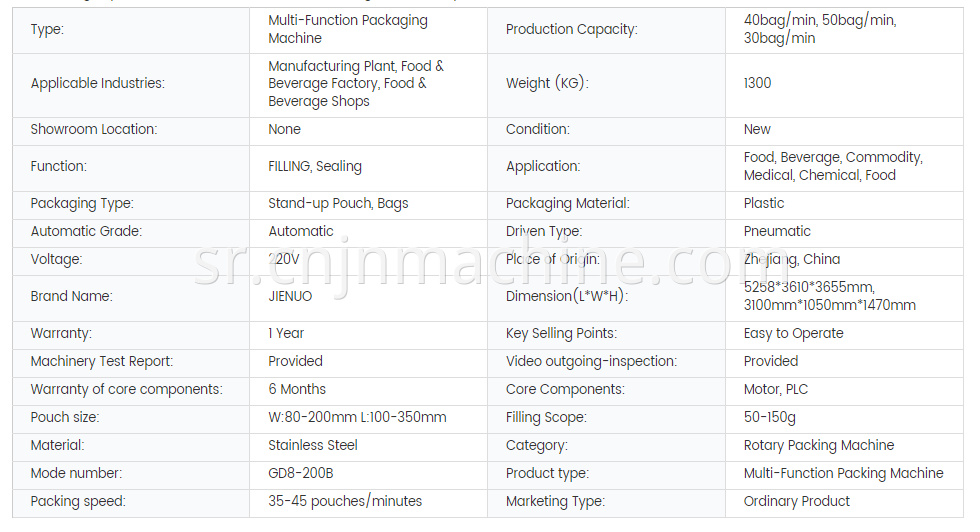Click the model number 'GD8-200B'
This screenshot has width=980, height=532.
coord(301,473)
